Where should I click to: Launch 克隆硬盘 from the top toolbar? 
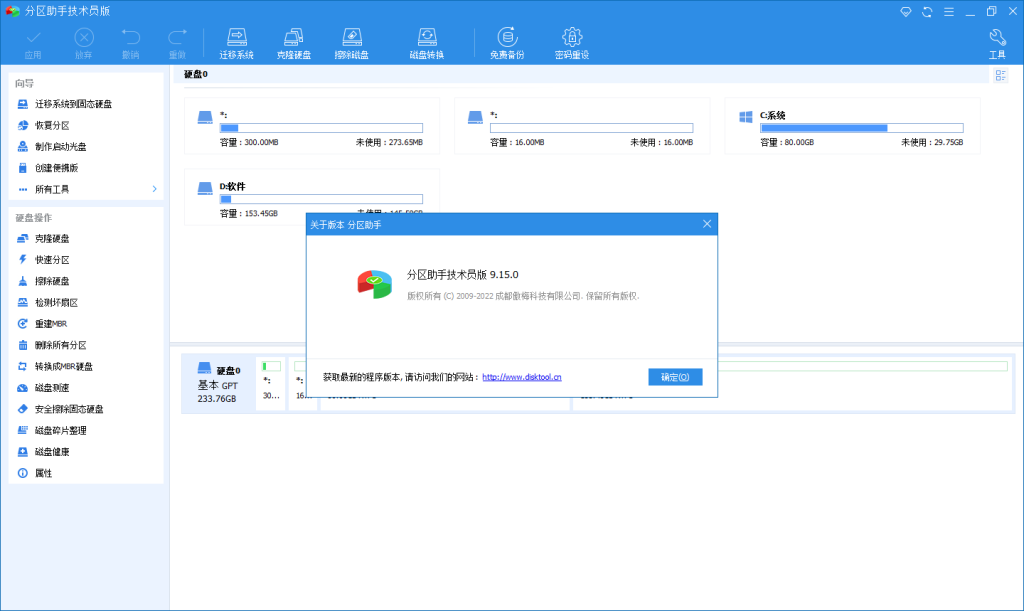[294, 41]
